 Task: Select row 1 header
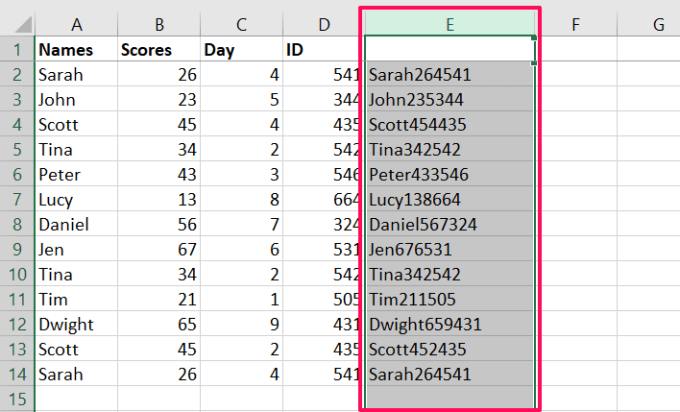coord(17,49)
